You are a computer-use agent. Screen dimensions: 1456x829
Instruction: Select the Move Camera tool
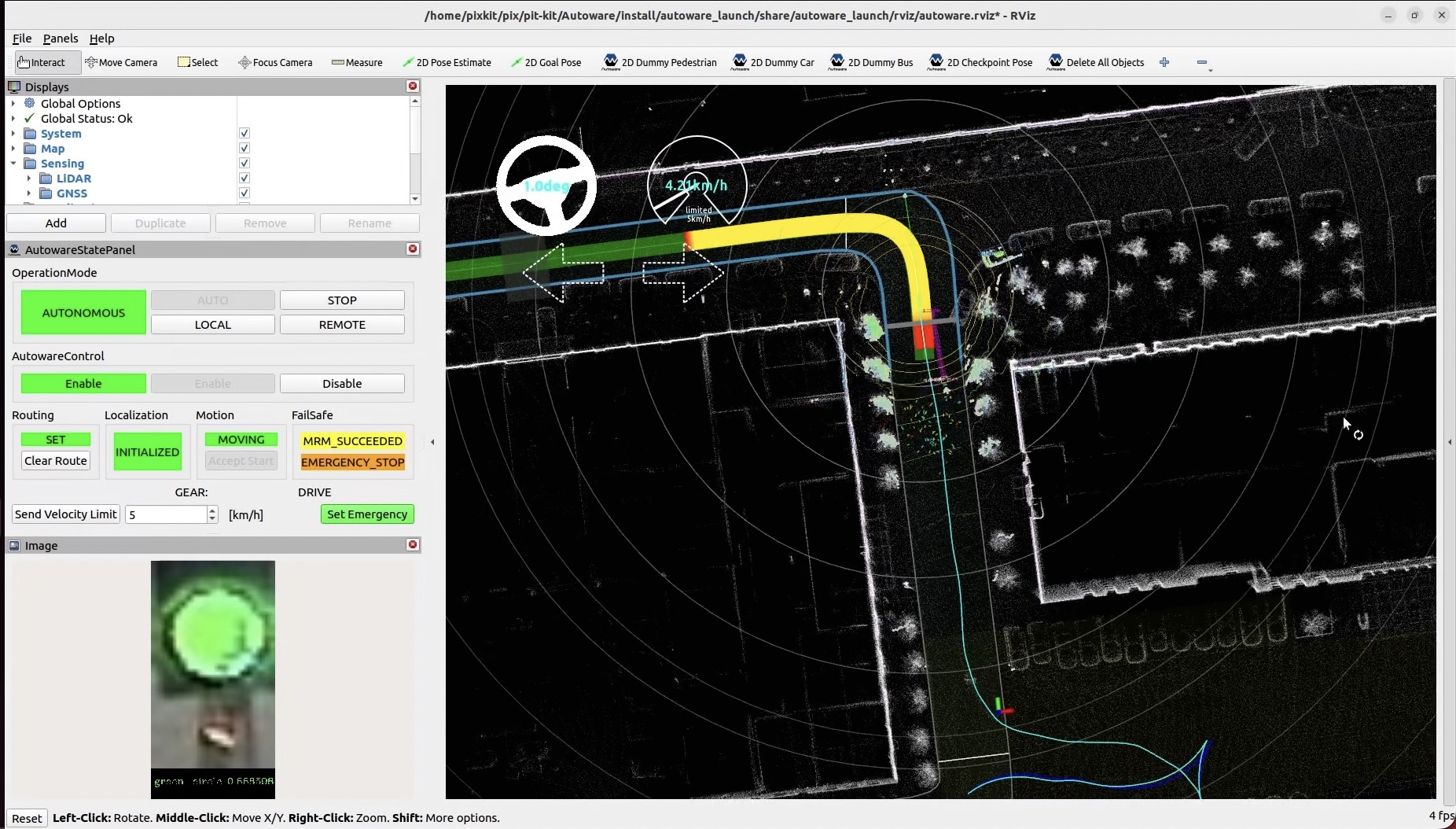121,62
